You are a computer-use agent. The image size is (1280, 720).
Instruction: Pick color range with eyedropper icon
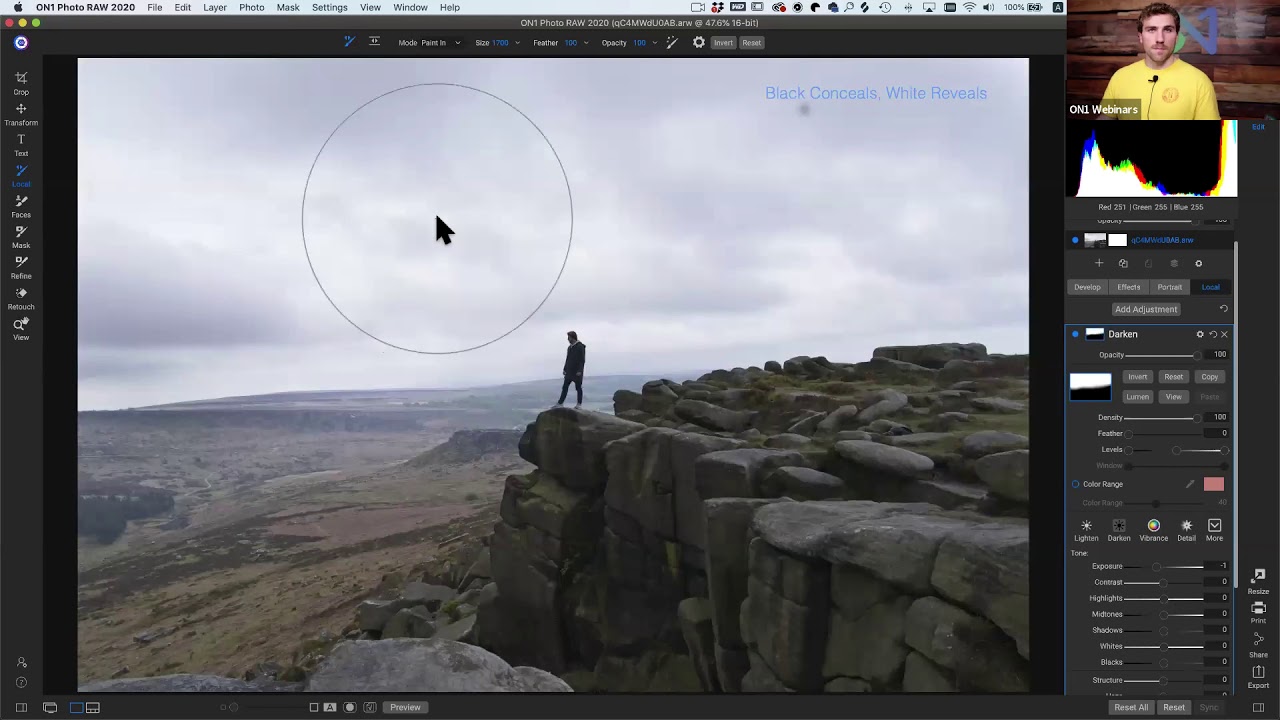click(1190, 484)
